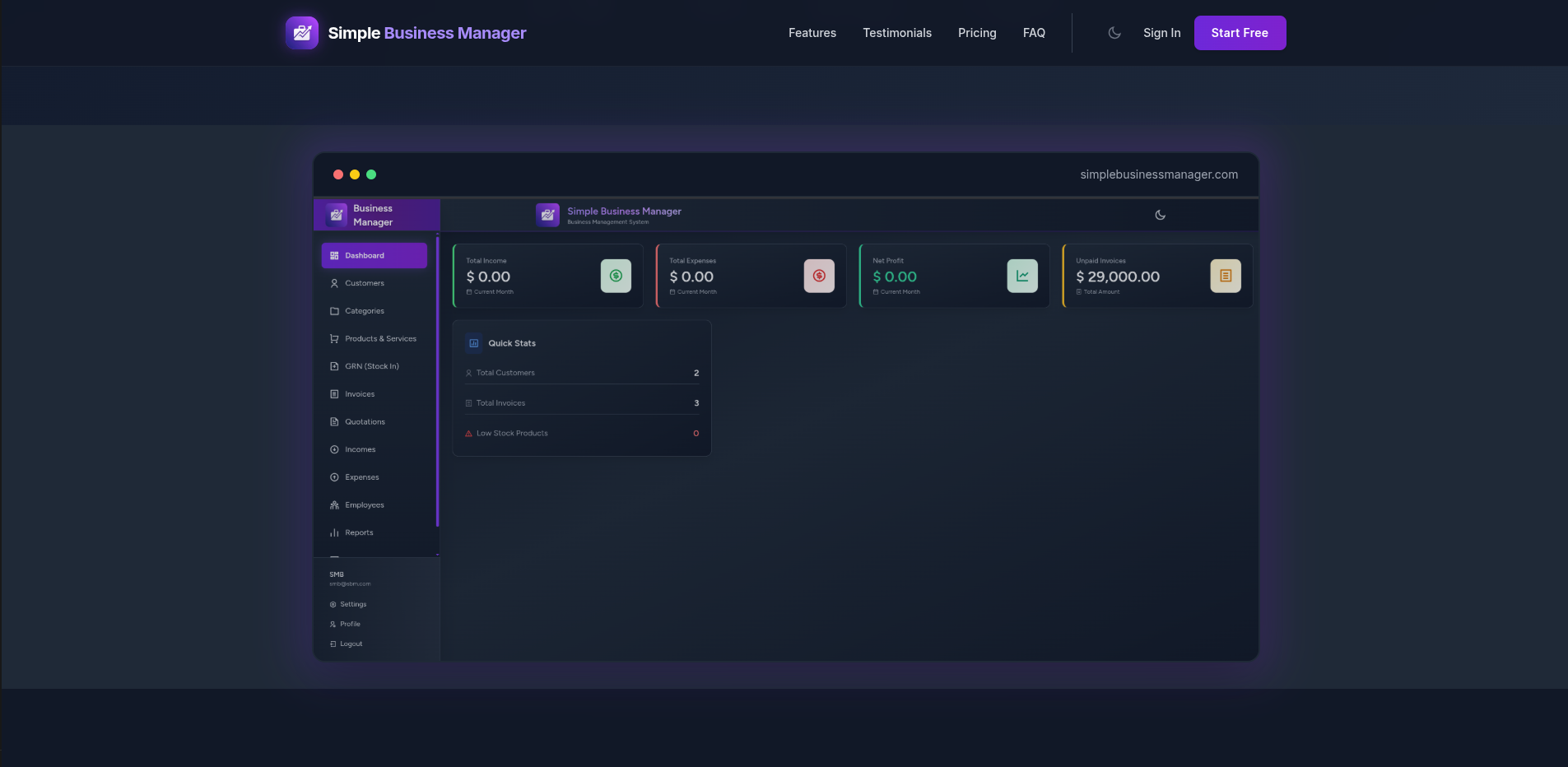Select the Quotations icon
Viewport: 1568px width, 767px height.
pos(334,421)
